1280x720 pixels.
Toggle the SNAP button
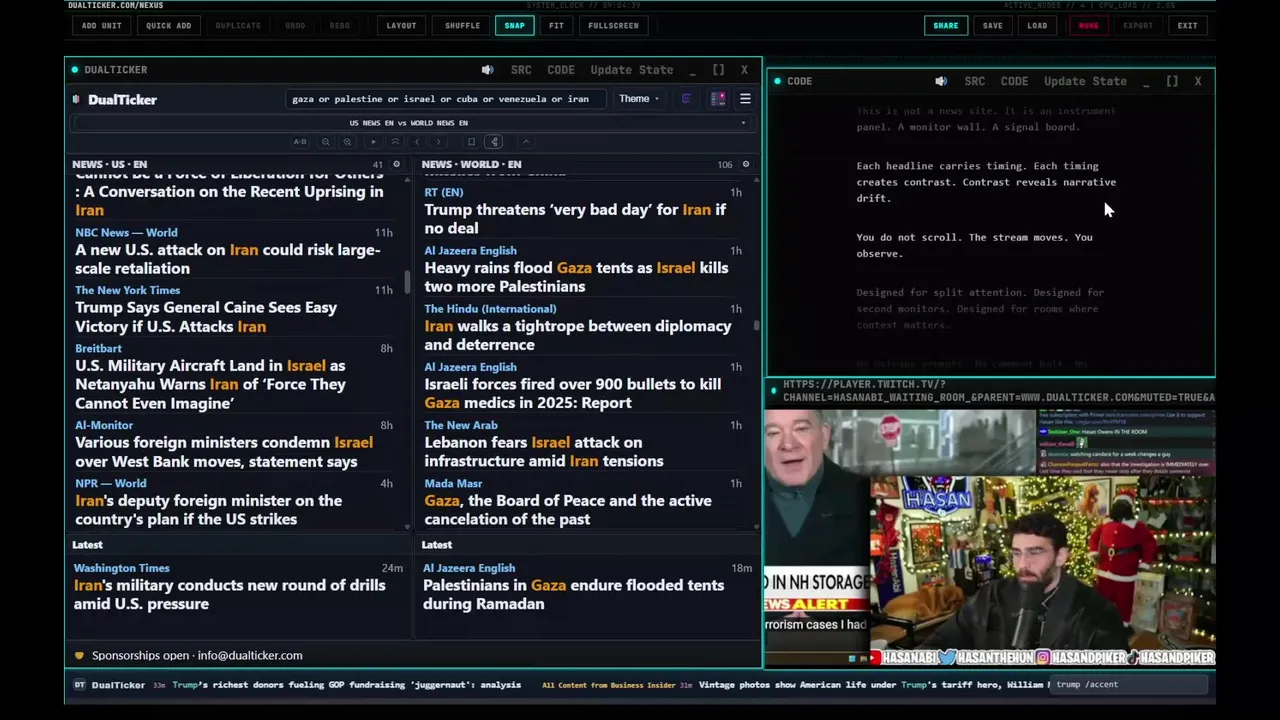(514, 26)
